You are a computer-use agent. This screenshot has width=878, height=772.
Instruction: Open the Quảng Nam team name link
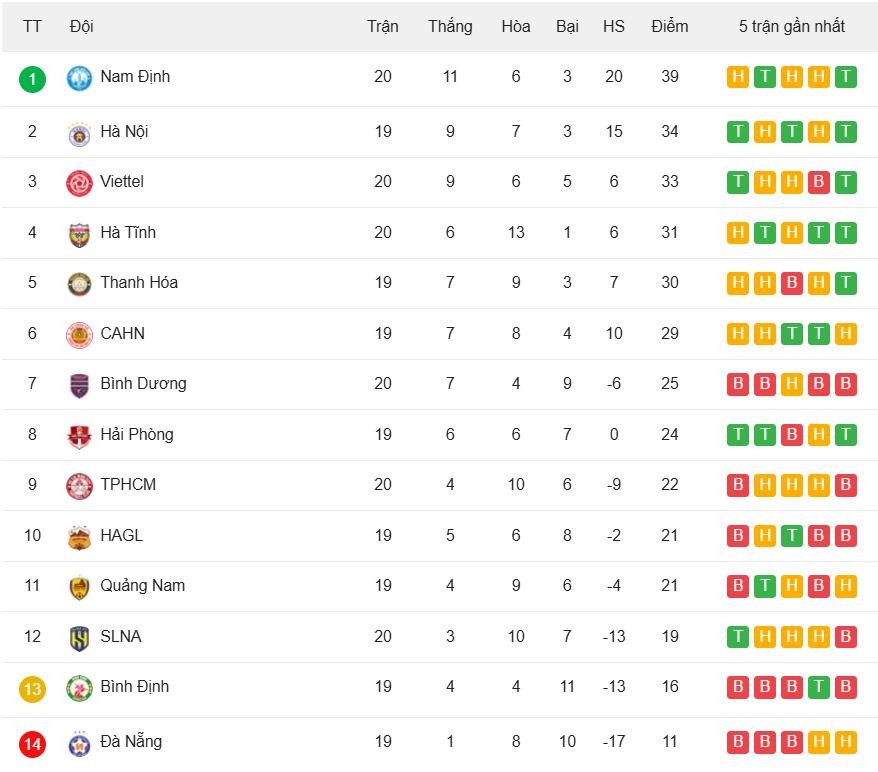[x=142, y=585]
